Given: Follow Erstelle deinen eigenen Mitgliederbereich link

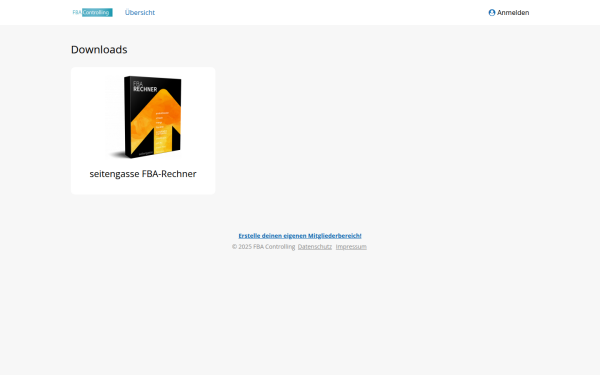Looking at the screenshot, I should (x=300, y=236).
